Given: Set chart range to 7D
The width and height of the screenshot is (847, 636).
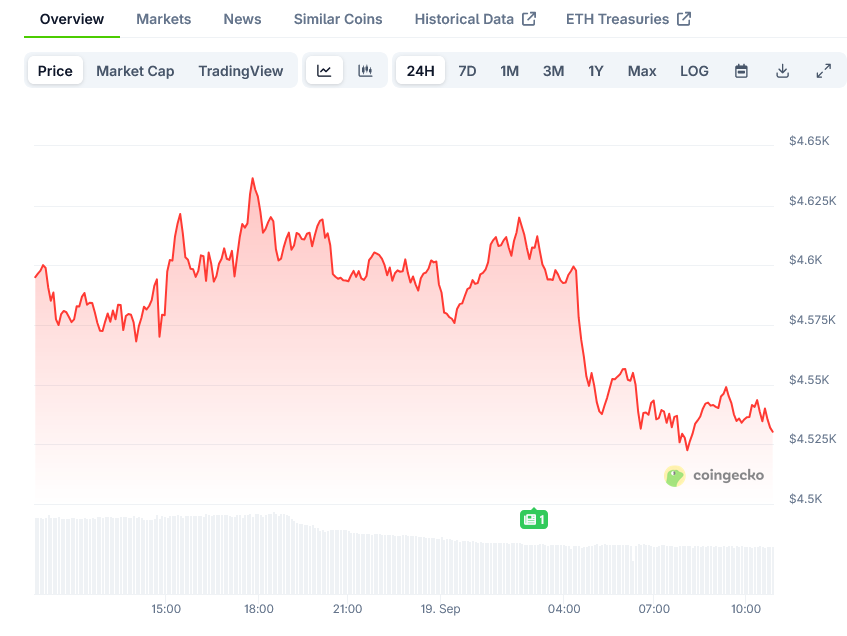Looking at the screenshot, I should [x=467, y=71].
